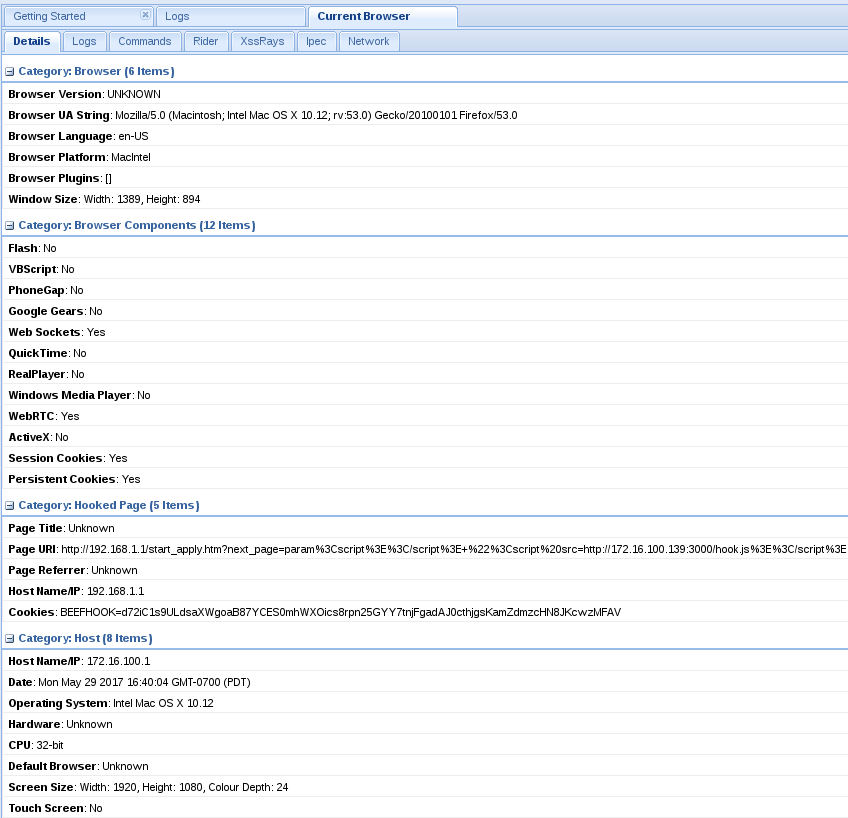Select the WebRTC: Yes row
The height and width of the screenshot is (818, 848).
click(x=425, y=416)
